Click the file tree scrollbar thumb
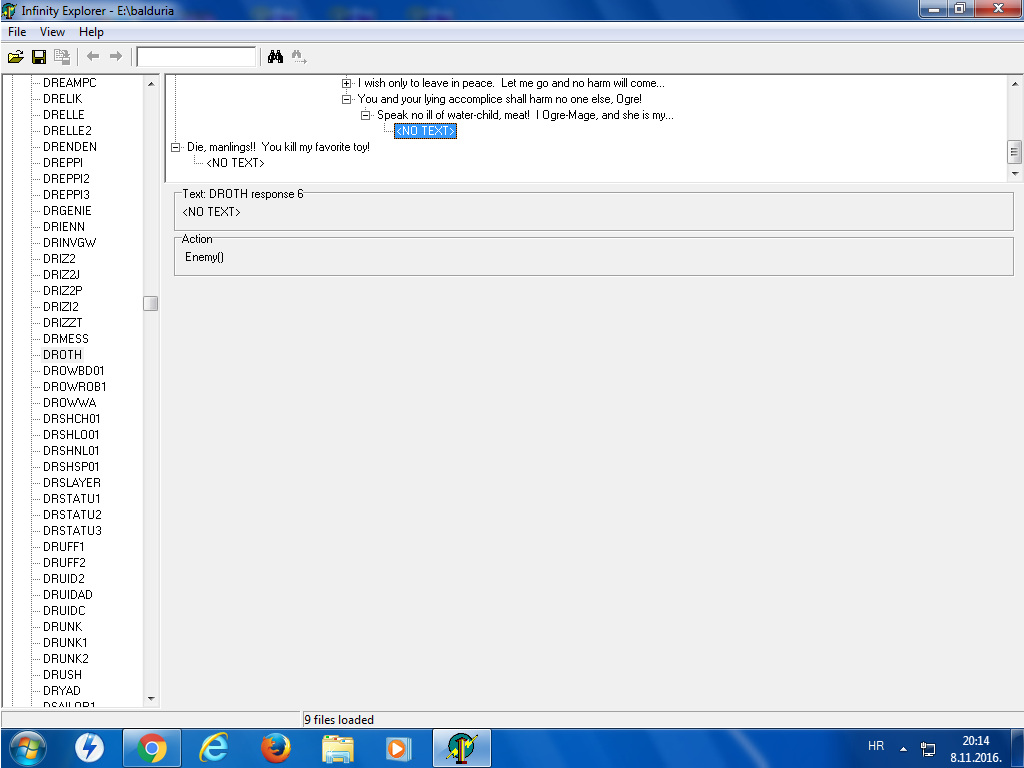This screenshot has width=1024, height=768. 151,304
